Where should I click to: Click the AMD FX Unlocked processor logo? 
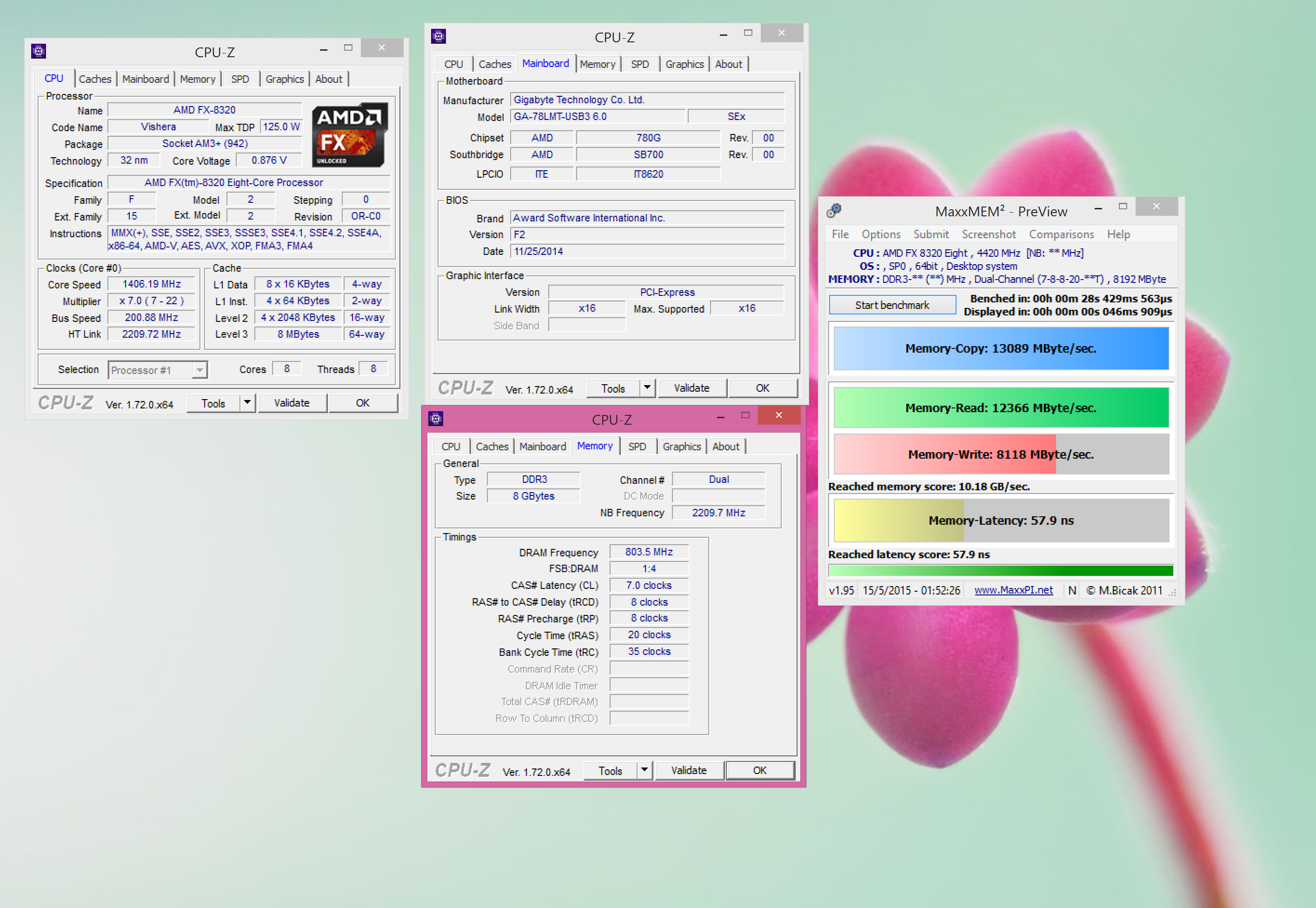click(350, 135)
